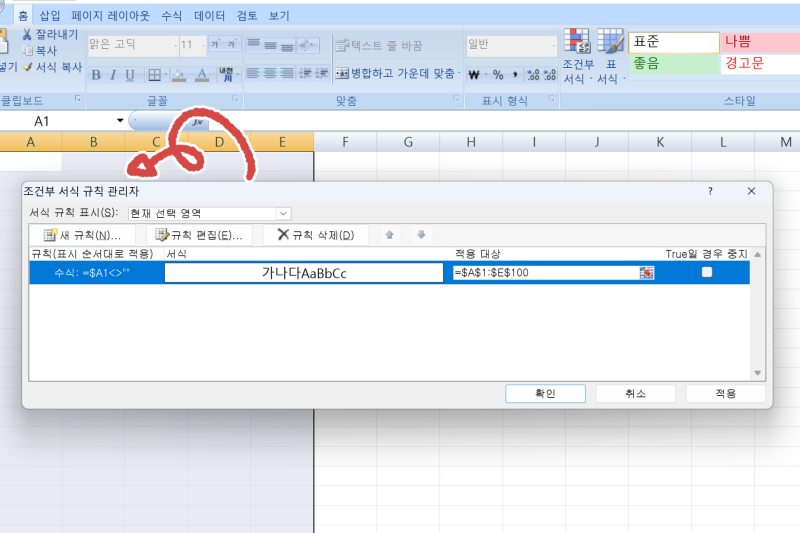Screen dimensions: 800x533
Task: Click the increase indent icon
Action: point(321,73)
